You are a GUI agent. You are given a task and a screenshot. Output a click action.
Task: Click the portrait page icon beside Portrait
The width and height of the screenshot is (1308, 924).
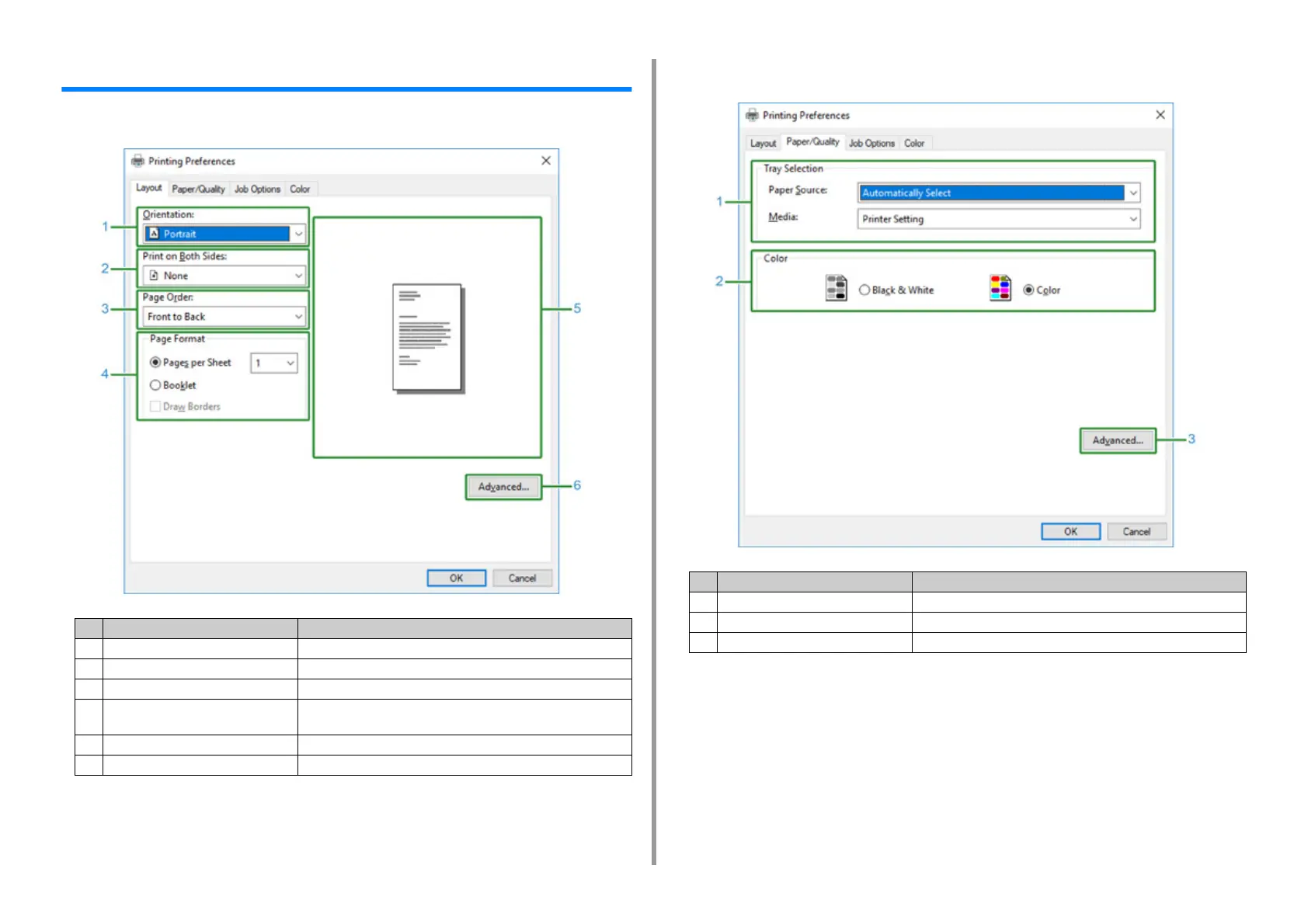pyautogui.click(x=153, y=234)
